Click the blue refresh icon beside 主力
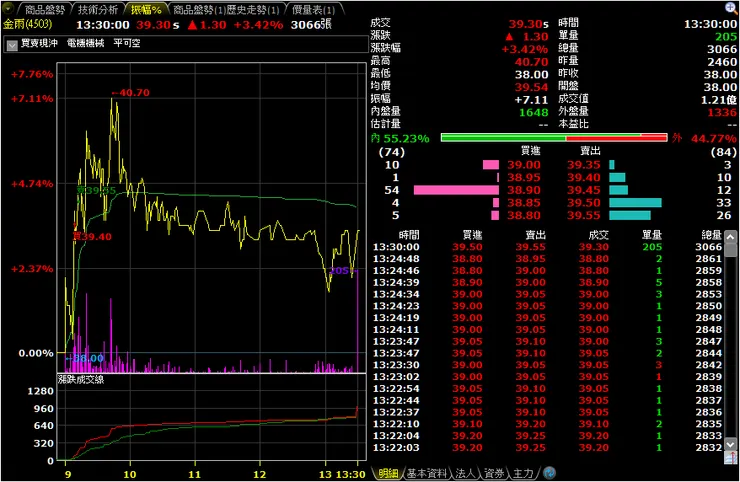 point(549,473)
